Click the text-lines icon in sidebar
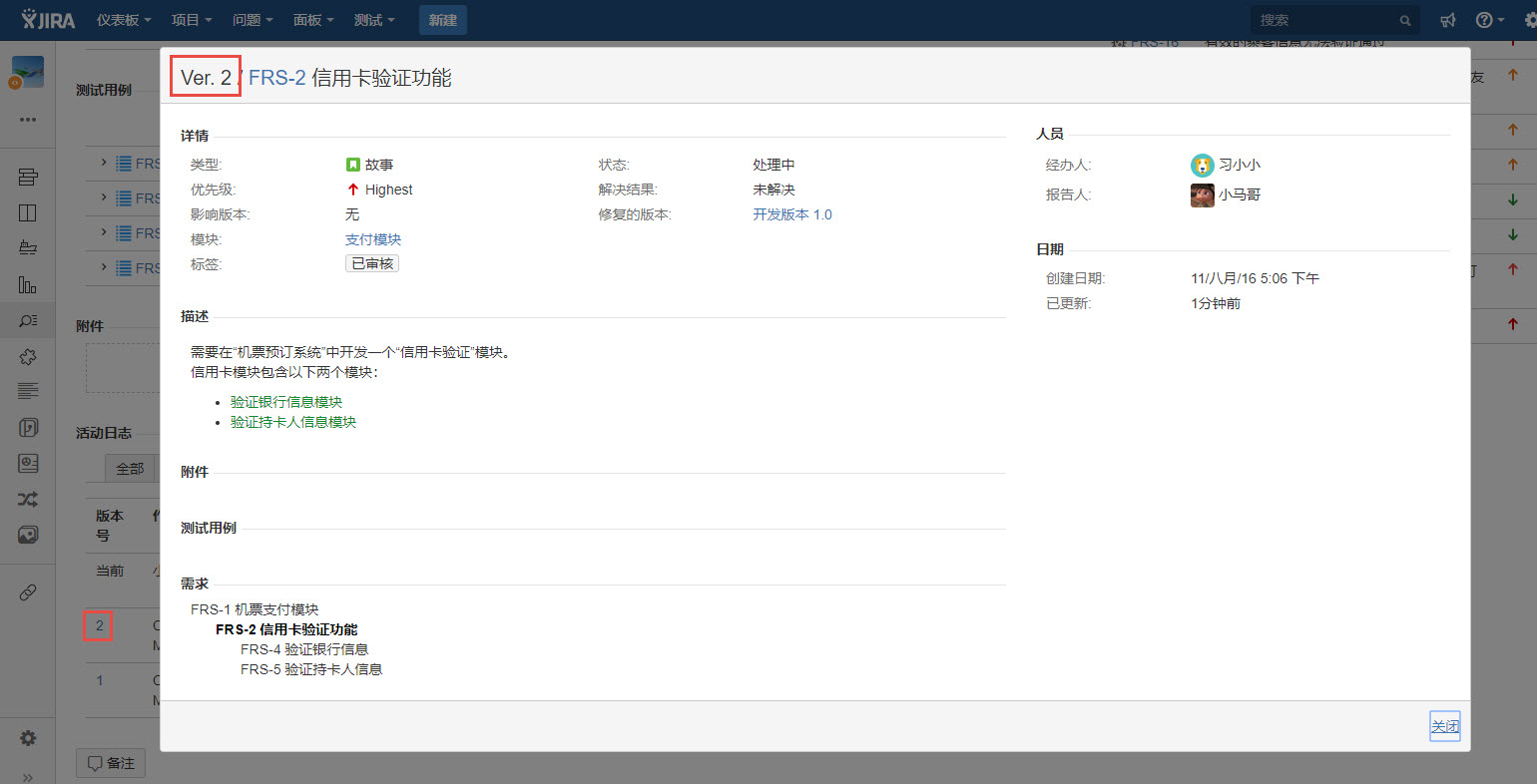The width and height of the screenshot is (1537, 784). 28,391
